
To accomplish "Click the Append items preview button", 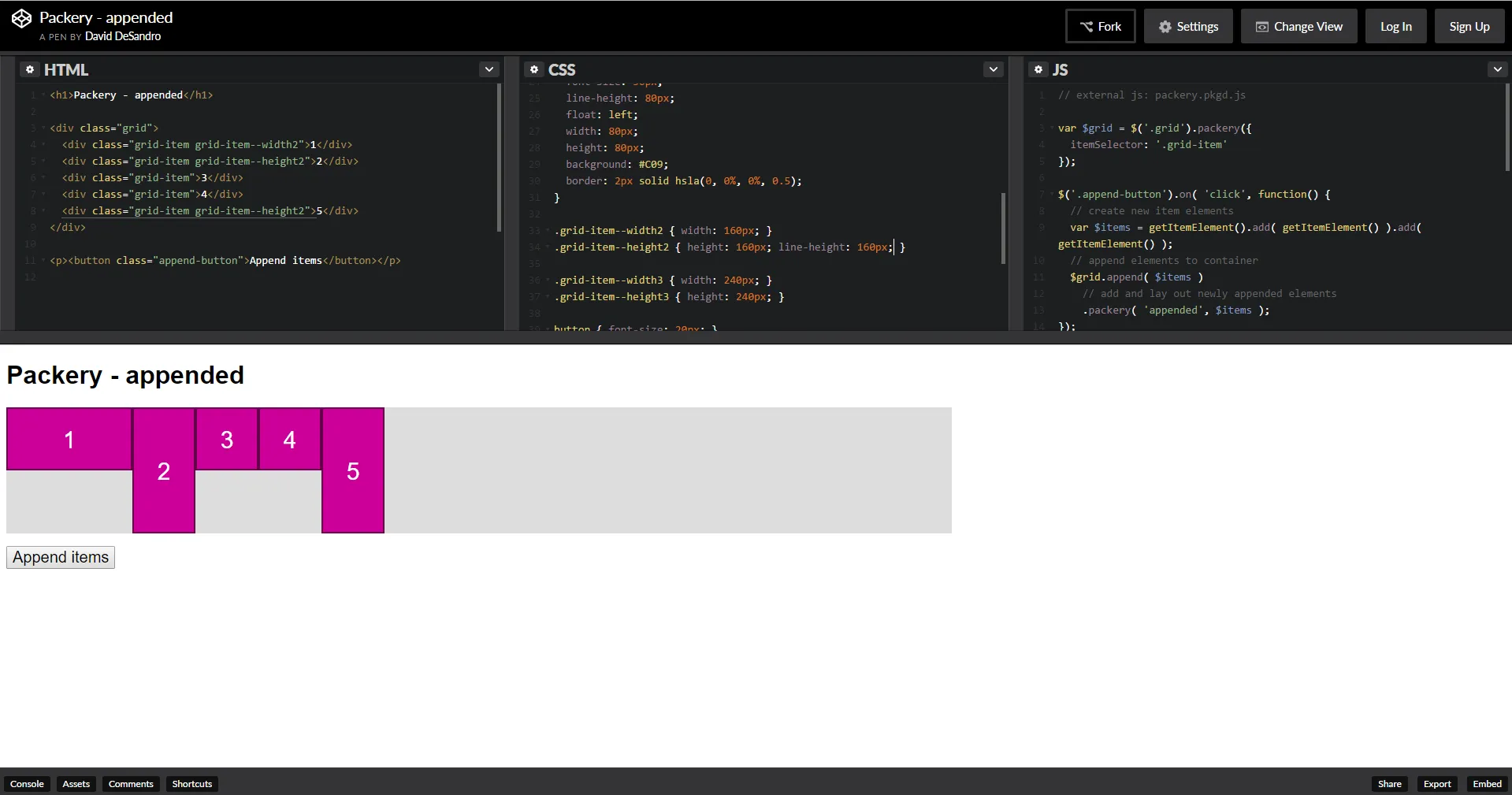I will tap(61, 557).
